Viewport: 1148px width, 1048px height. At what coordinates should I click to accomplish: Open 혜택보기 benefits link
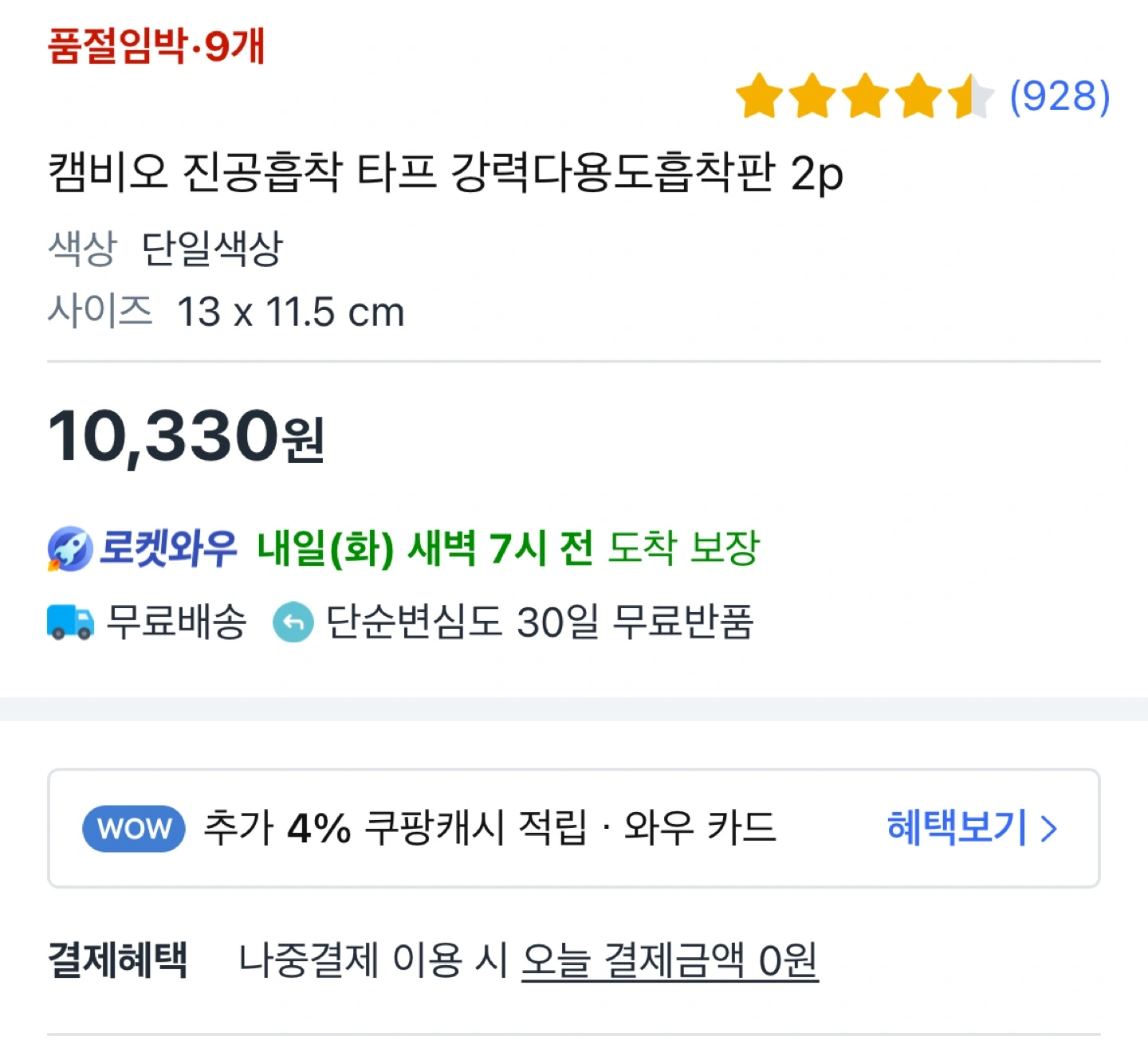pyautogui.click(x=957, y=827)
